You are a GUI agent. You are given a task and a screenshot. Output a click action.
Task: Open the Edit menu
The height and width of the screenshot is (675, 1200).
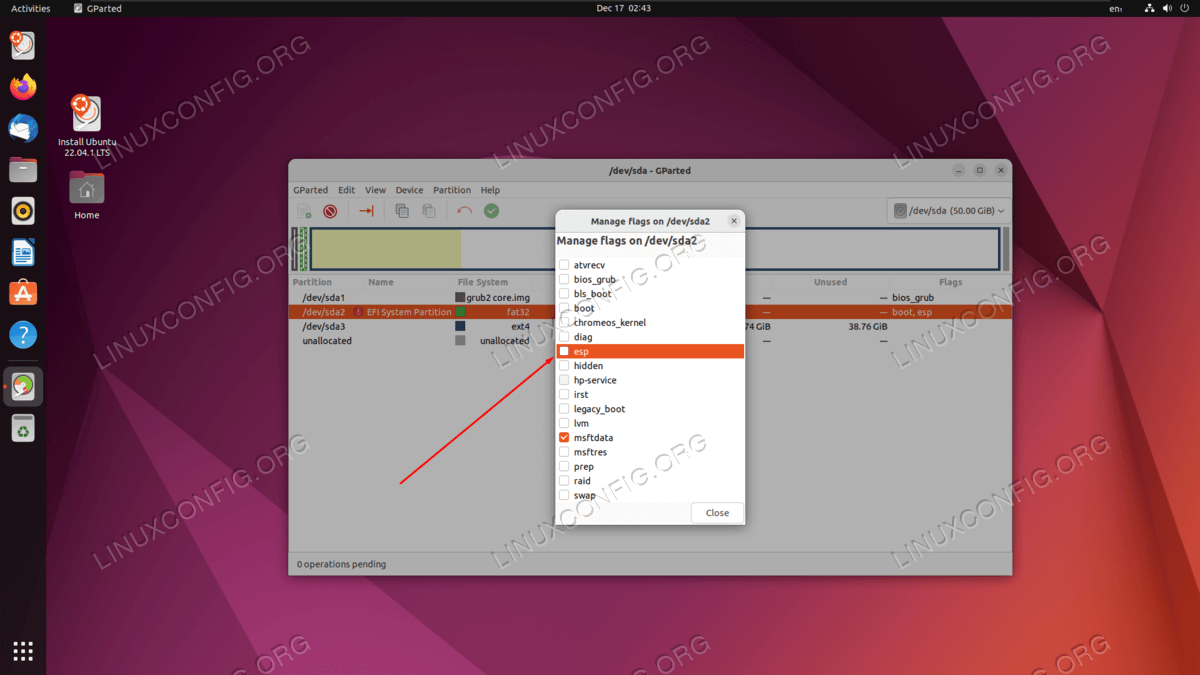[346, 190]
